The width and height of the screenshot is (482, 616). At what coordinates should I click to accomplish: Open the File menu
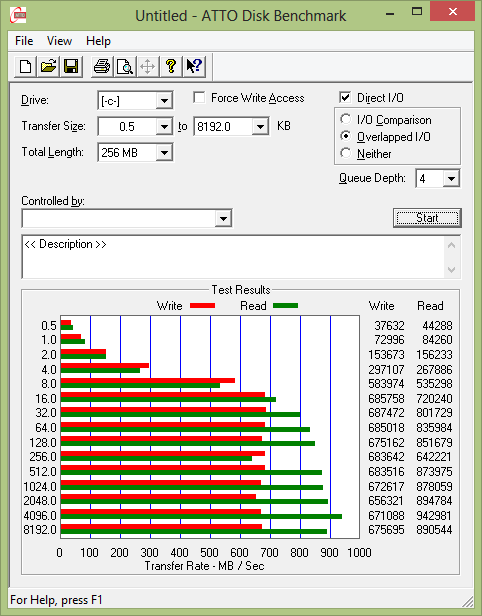(x=24, y=41)
